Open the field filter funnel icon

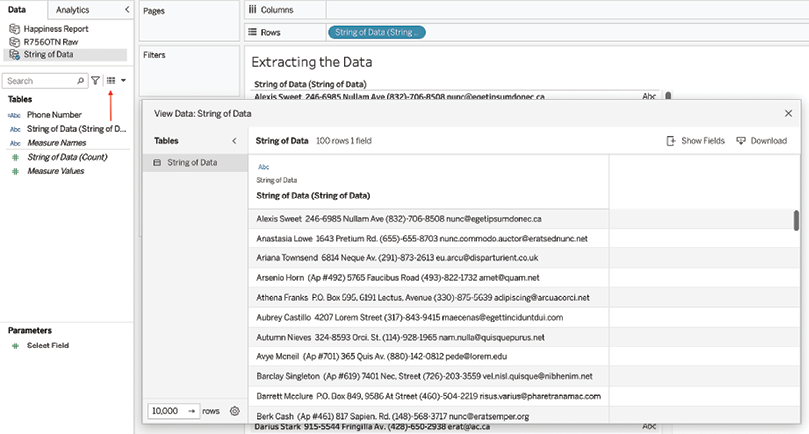point(95,81)
